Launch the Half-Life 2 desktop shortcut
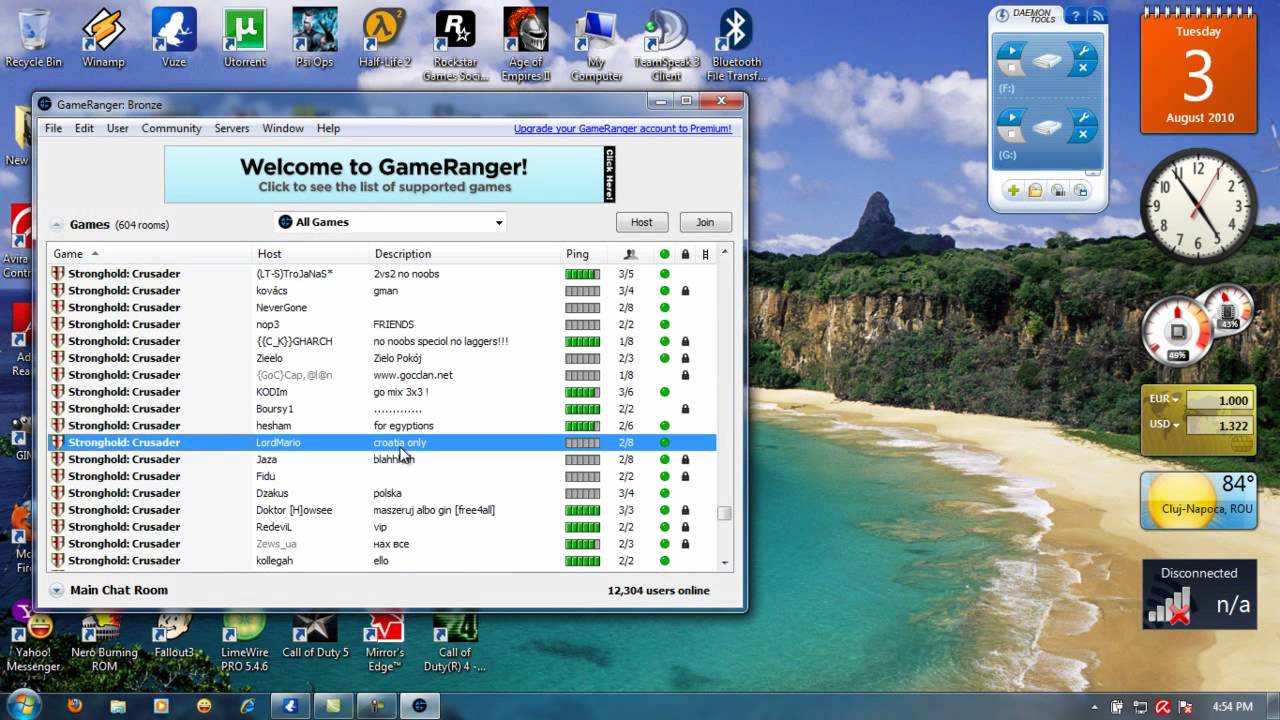1280x720 pixels. tap(385, 38)
